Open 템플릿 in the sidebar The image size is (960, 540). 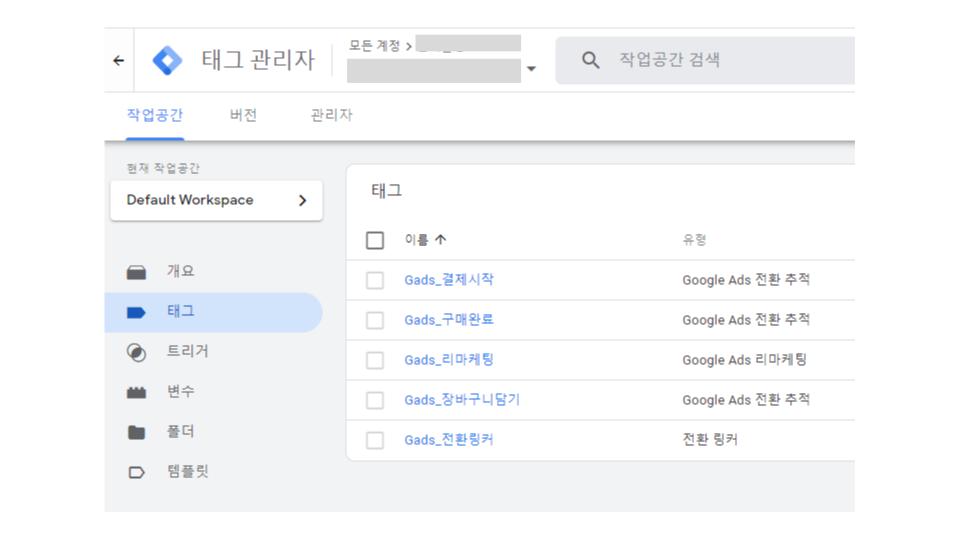click(x=188, y=471)
